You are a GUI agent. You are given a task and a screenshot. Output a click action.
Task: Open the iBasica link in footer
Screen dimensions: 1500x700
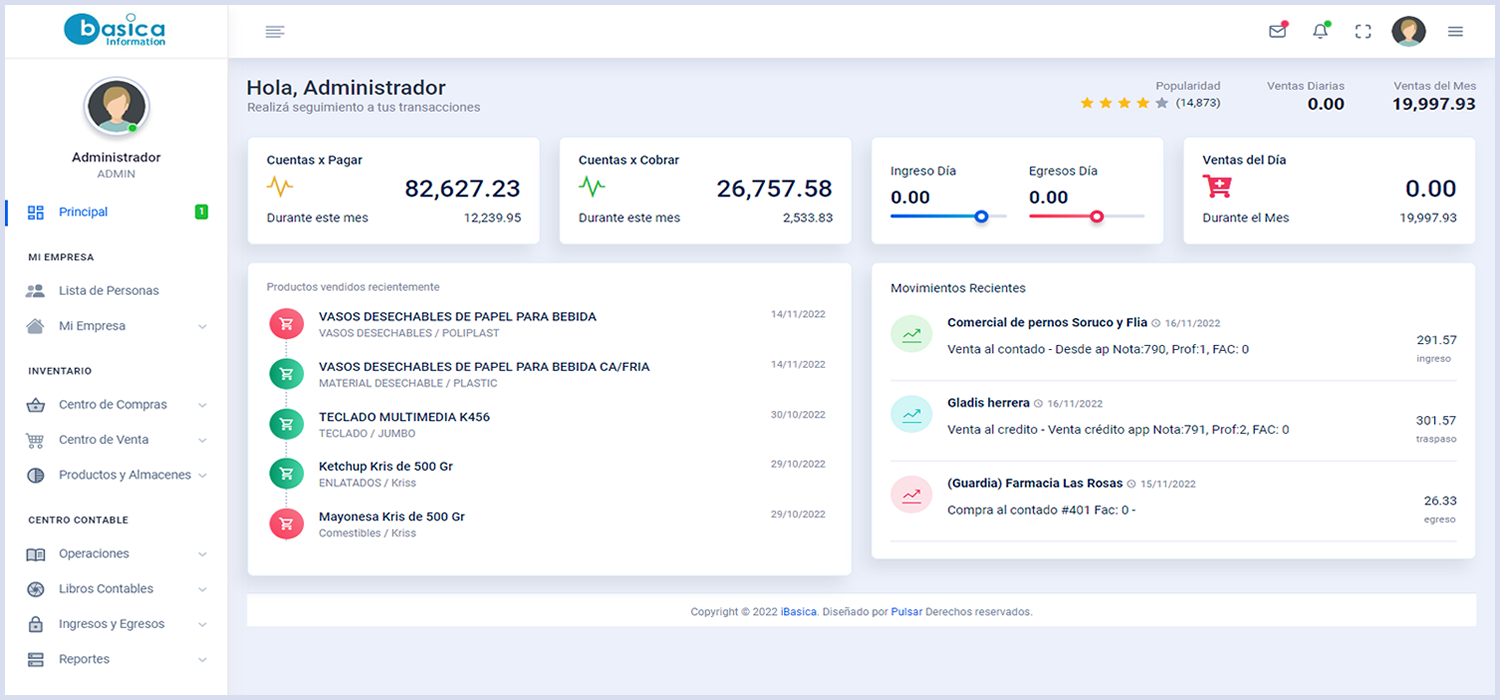coord(798,612)
